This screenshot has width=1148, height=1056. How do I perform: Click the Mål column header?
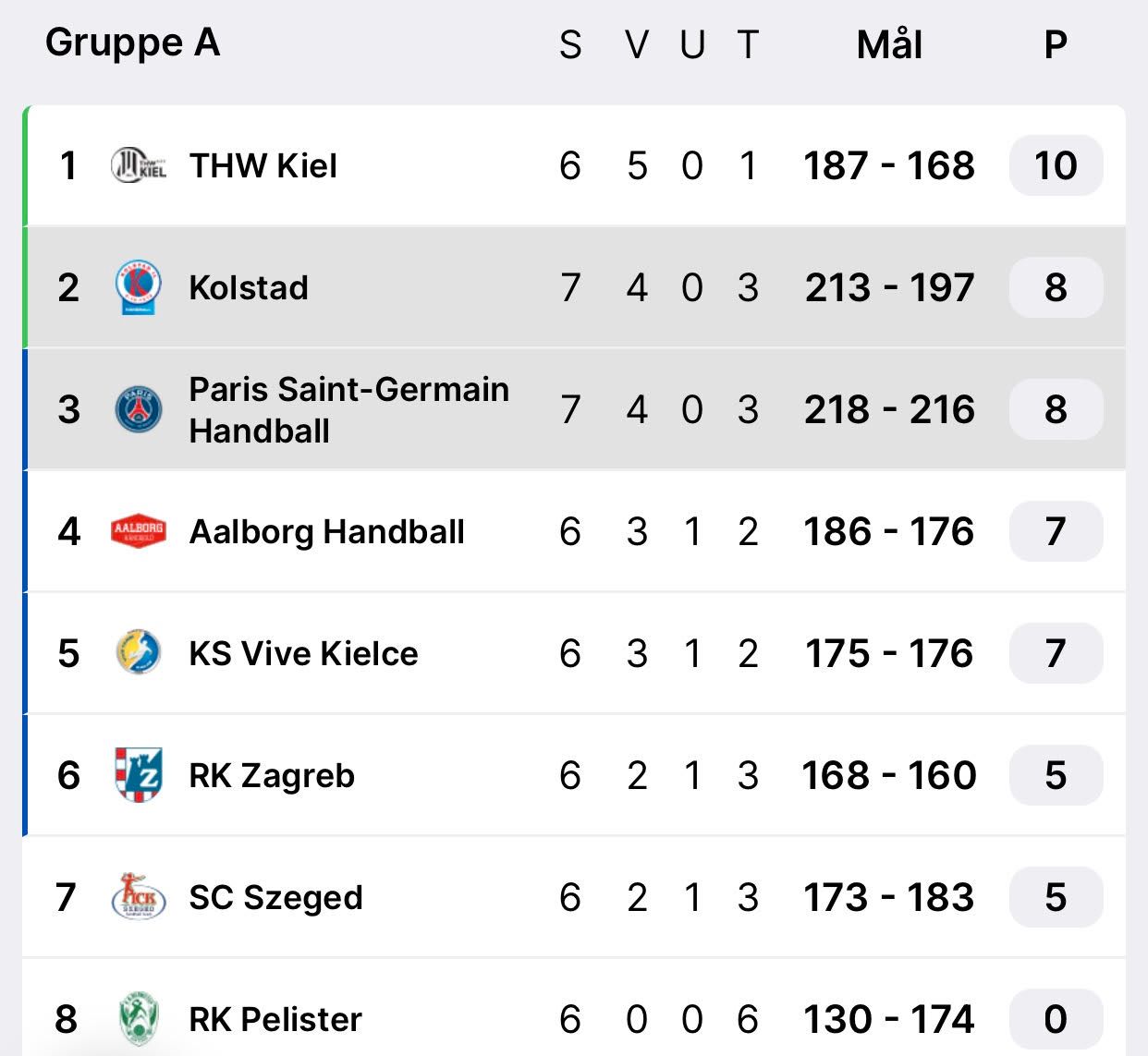pyautogui.click(x=889, y=44)
